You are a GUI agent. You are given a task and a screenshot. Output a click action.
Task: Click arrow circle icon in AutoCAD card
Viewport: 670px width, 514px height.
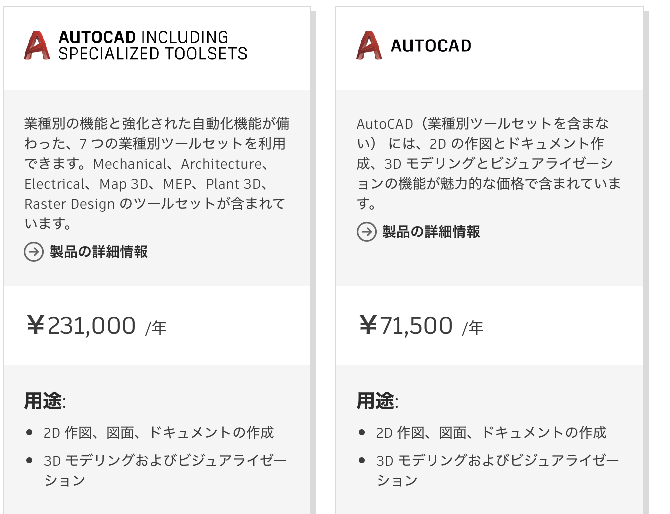click(366, 232)
